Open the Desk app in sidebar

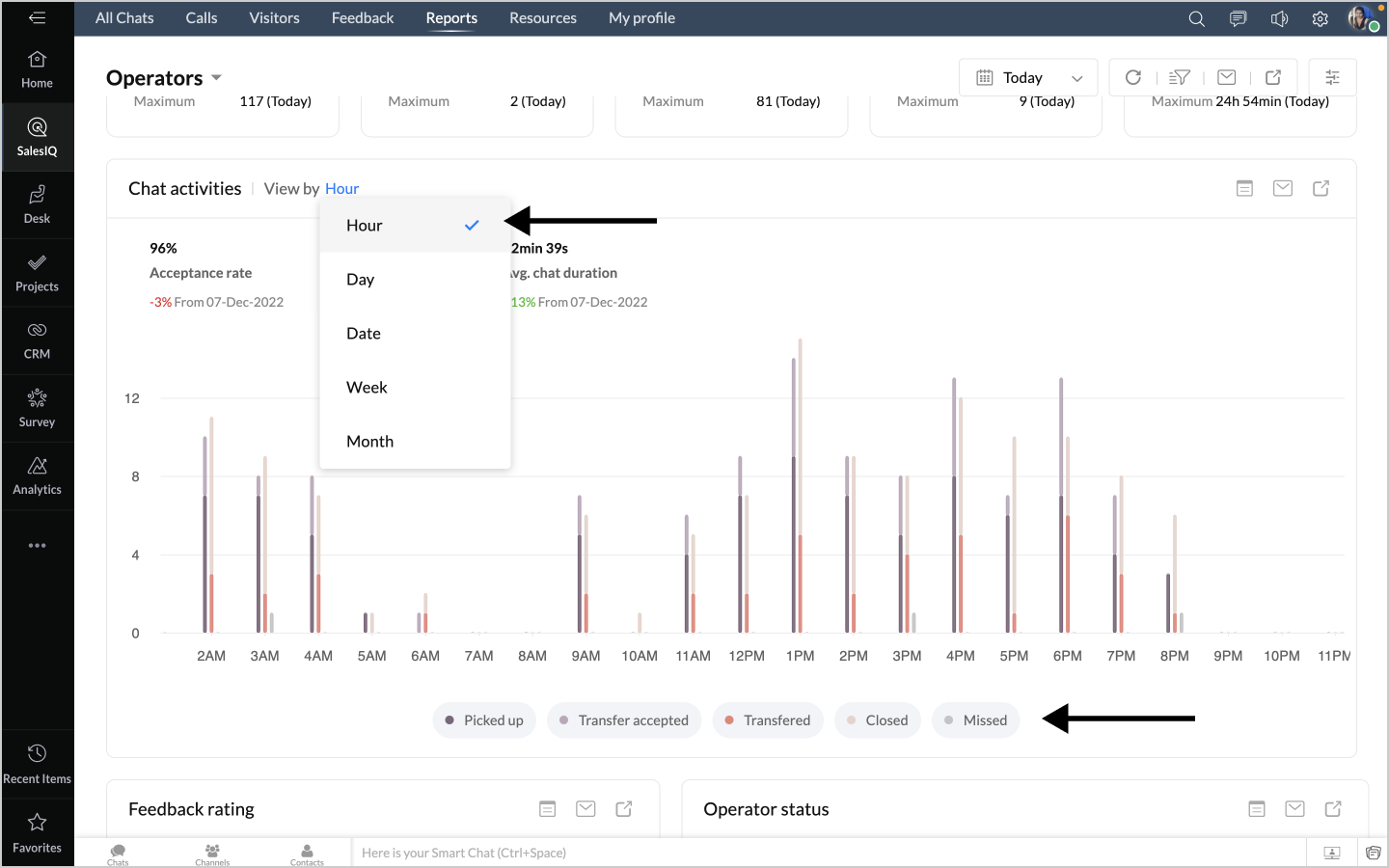pos(37,204)
